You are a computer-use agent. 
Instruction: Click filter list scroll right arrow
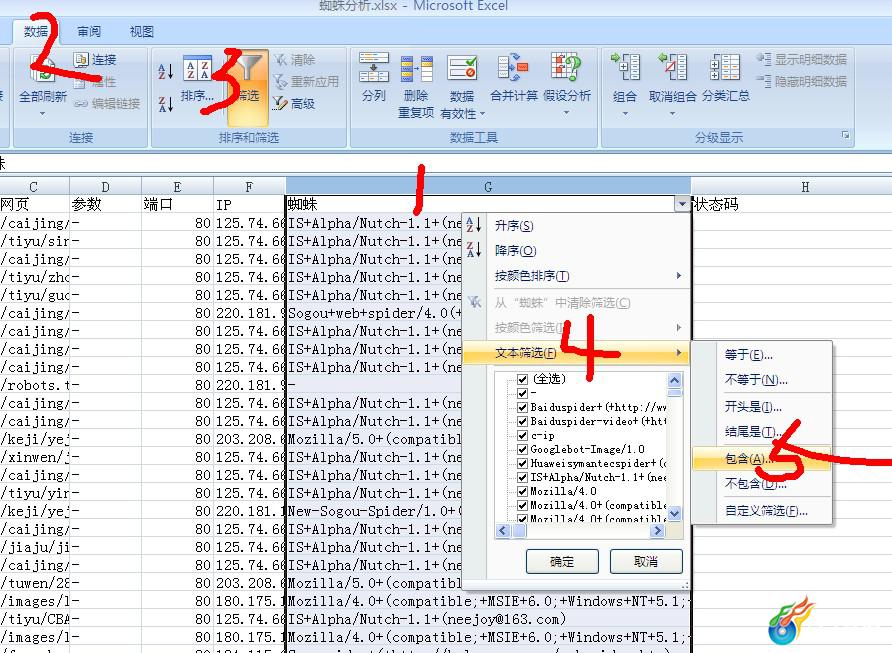click(x=658, y=531)
